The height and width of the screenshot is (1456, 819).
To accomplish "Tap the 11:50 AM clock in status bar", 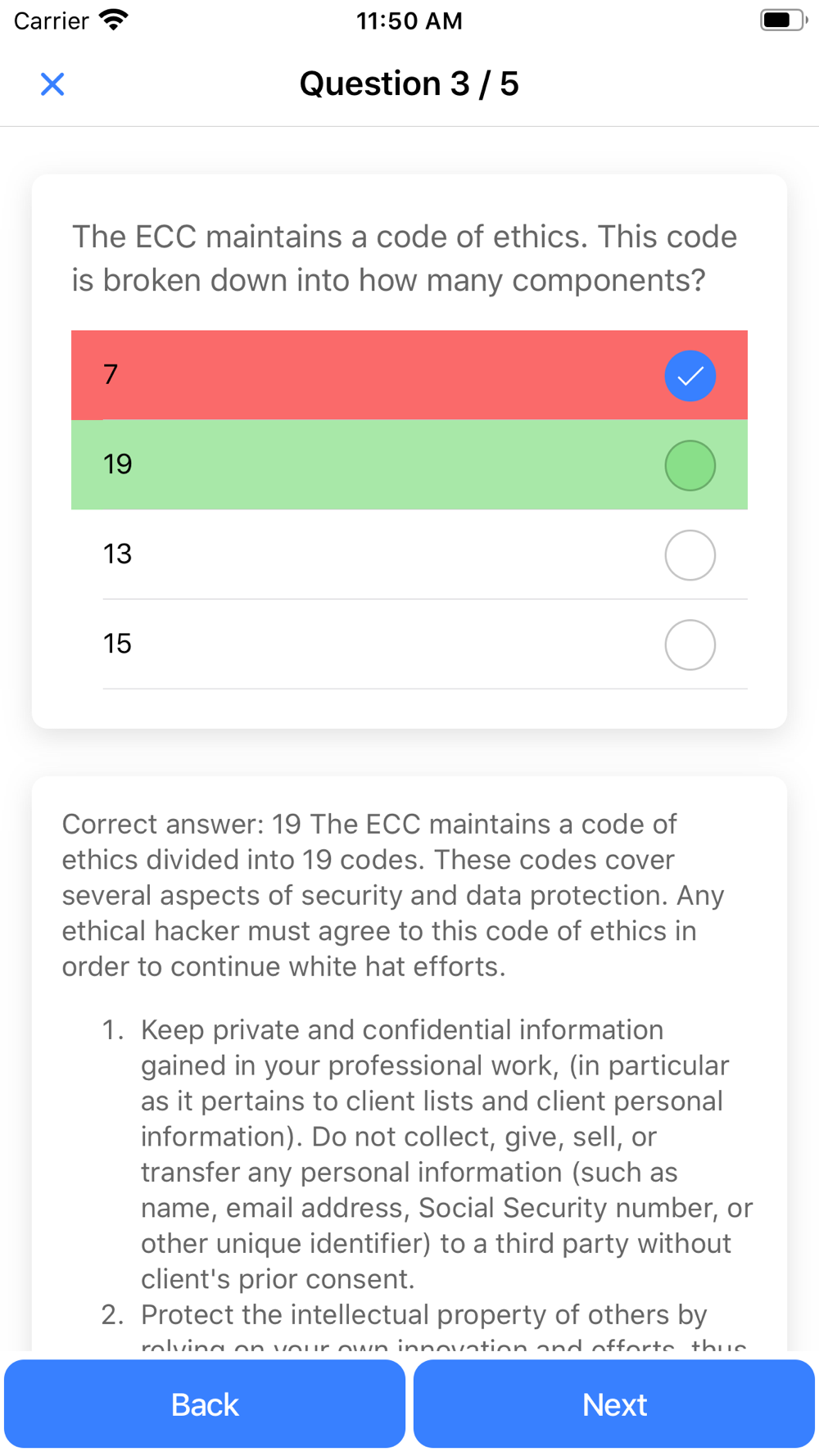I will [409, 20].
